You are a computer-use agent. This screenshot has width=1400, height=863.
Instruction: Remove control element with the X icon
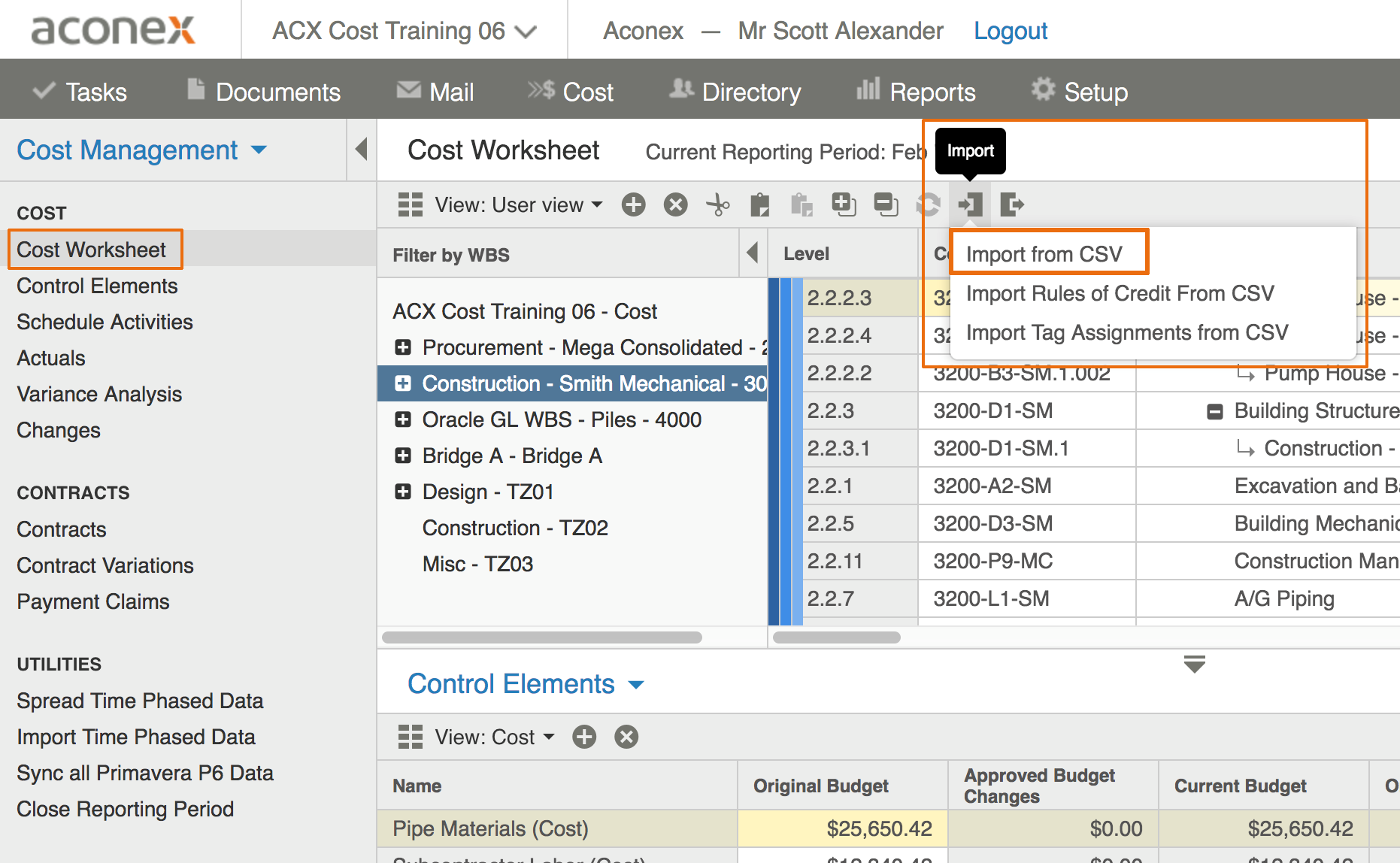(x=626, y=737)
